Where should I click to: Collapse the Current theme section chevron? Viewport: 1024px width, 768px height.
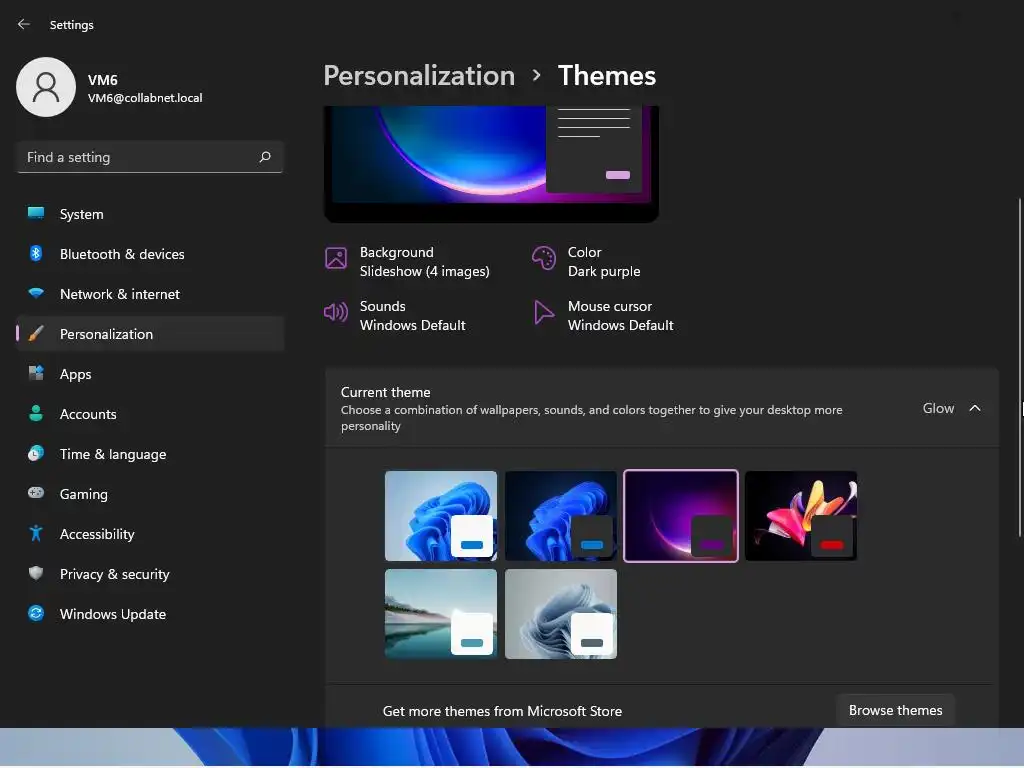[x=975, y=408]
